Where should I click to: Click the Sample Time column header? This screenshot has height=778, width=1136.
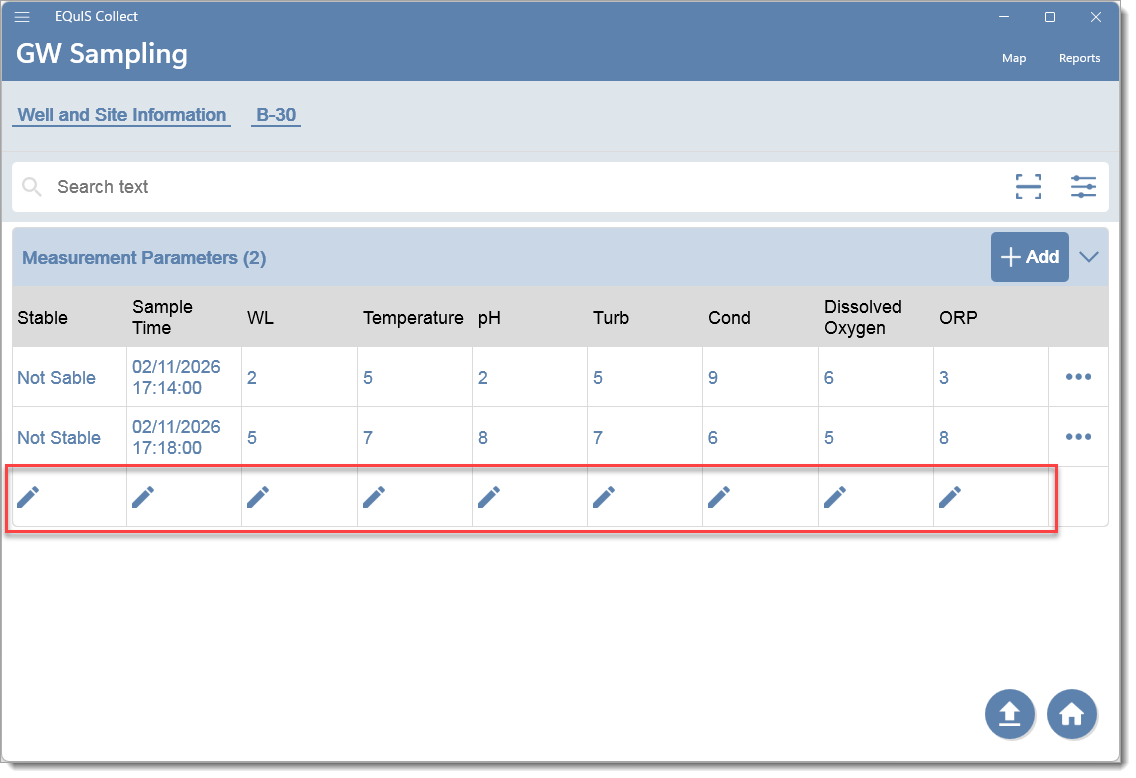(x=162, y=317)
